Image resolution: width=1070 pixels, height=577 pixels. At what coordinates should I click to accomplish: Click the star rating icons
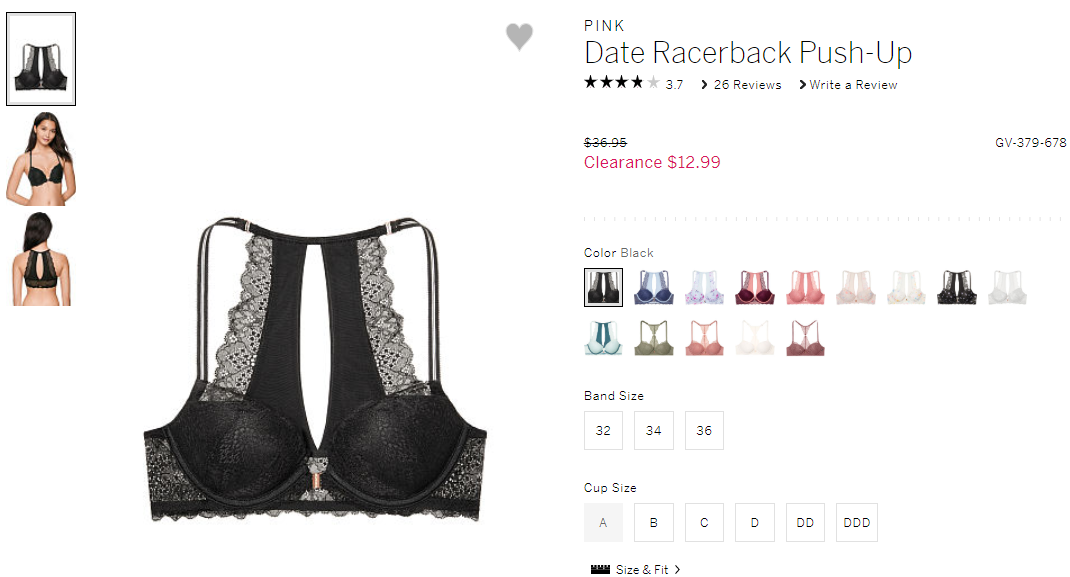coord(622,83)
